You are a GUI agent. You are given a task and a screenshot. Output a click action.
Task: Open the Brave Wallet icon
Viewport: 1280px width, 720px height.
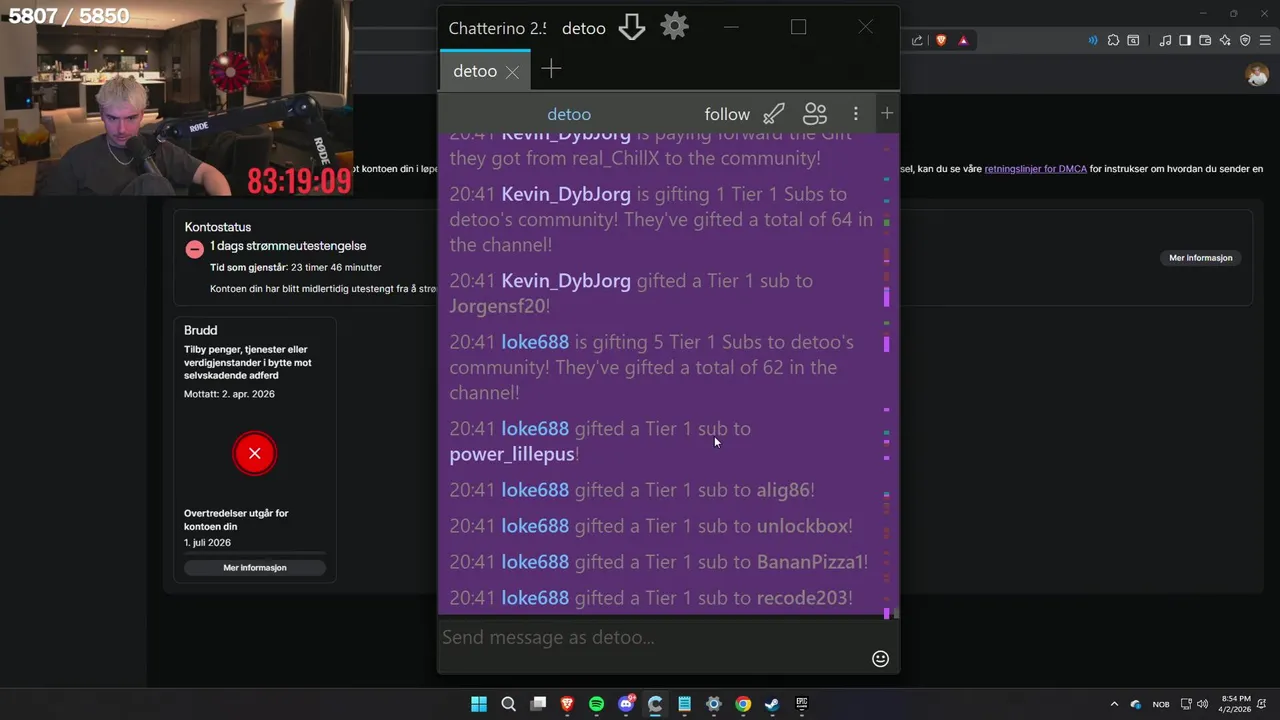pyautogui.click(x=1205, y=40)
